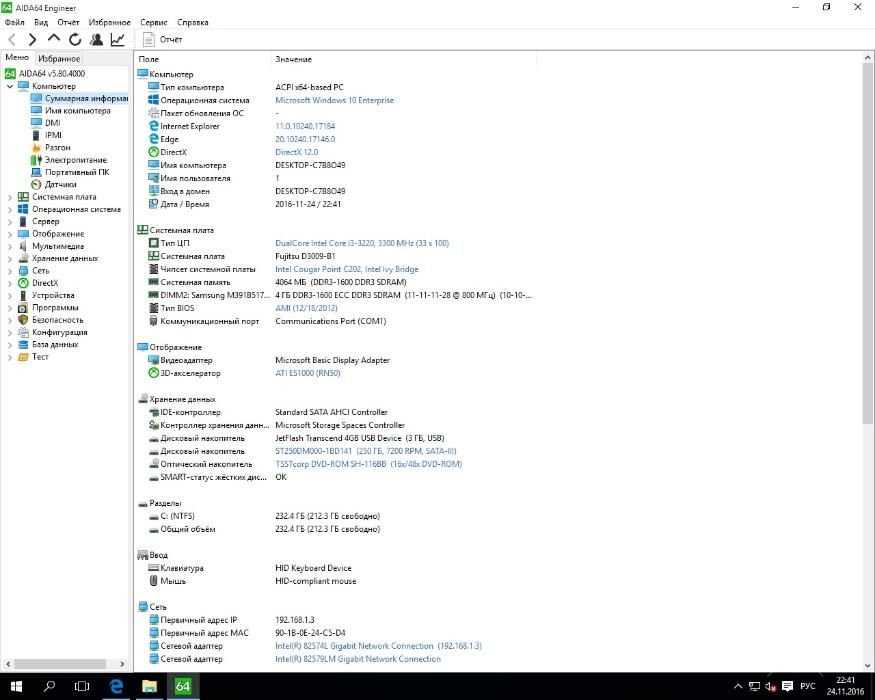Click the Мышь icon in the Ввод section

[x=153, y=581]
